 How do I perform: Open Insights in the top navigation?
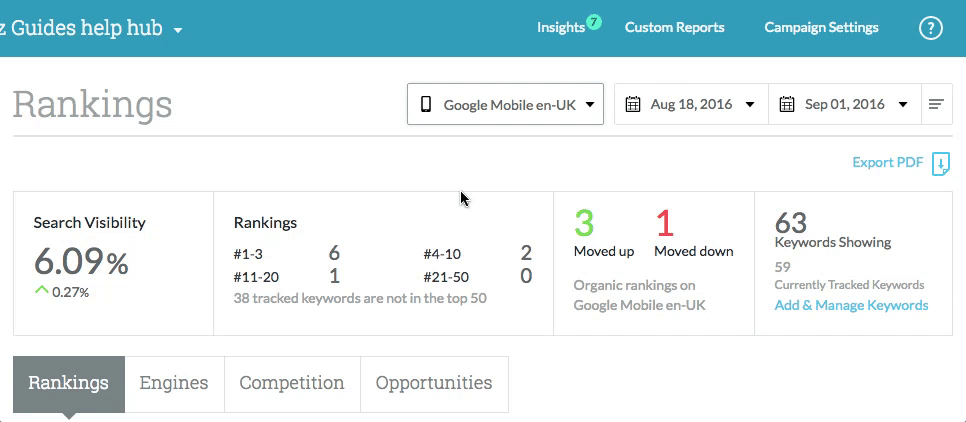tap(561, 28)
